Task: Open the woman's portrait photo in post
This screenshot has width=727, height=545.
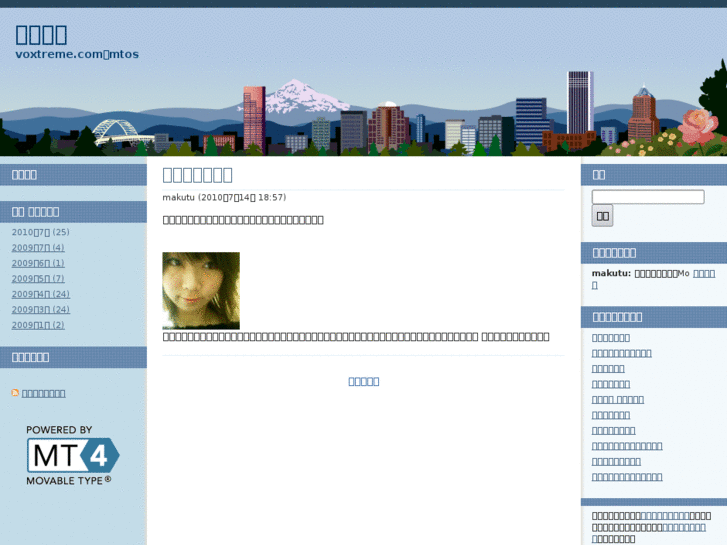Action: click(x=201, y=290)
